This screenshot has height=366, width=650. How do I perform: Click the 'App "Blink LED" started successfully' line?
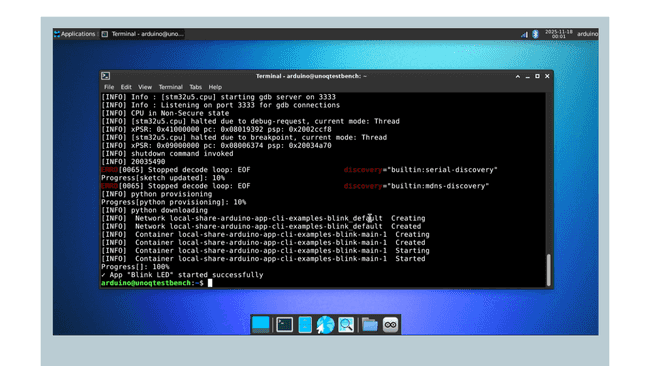(x=182, y=275)
